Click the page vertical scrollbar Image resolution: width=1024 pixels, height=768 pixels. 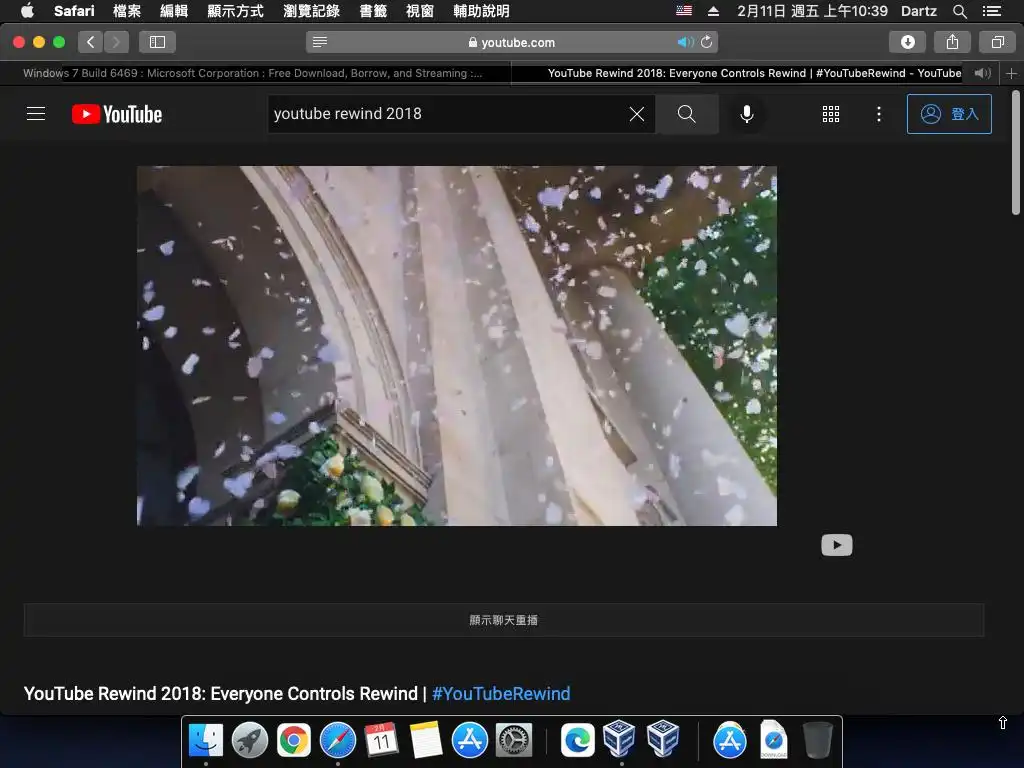click(1016, 153)
